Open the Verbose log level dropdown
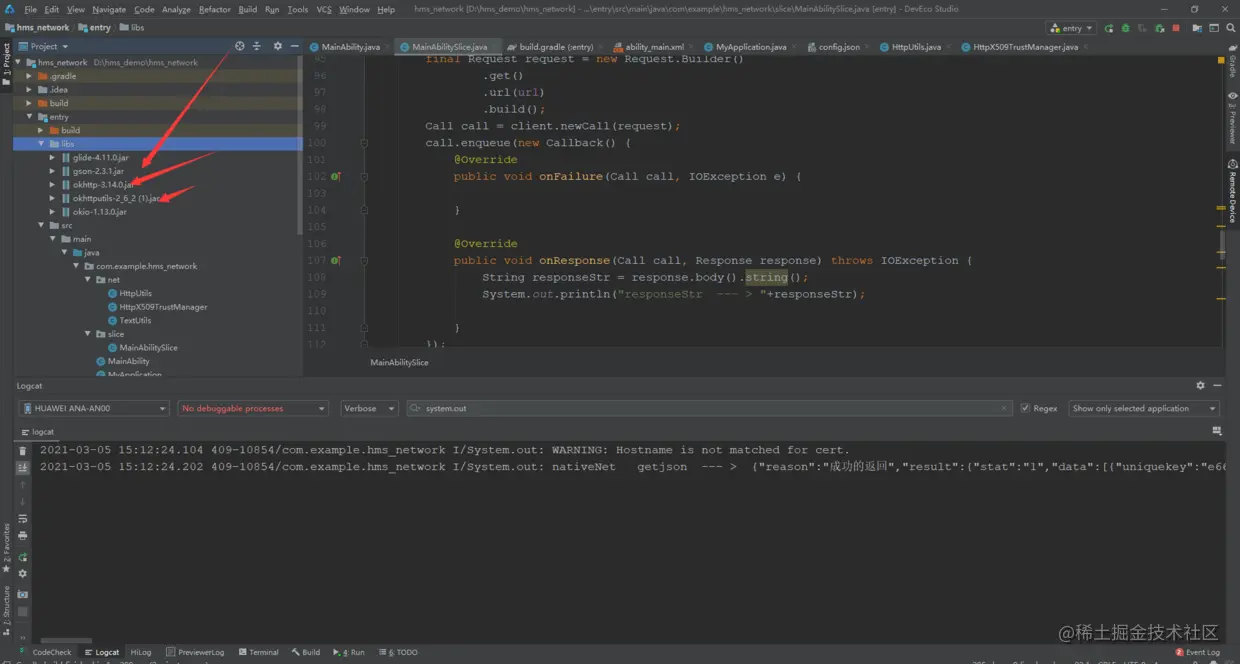1240x664 pixels. tap(368, 408)
